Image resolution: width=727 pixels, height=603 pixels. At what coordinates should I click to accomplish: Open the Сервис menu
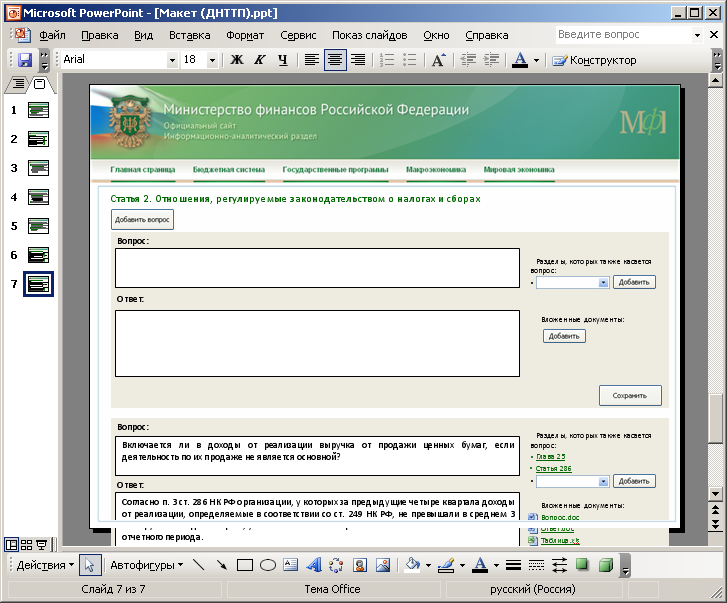[298, 35]
